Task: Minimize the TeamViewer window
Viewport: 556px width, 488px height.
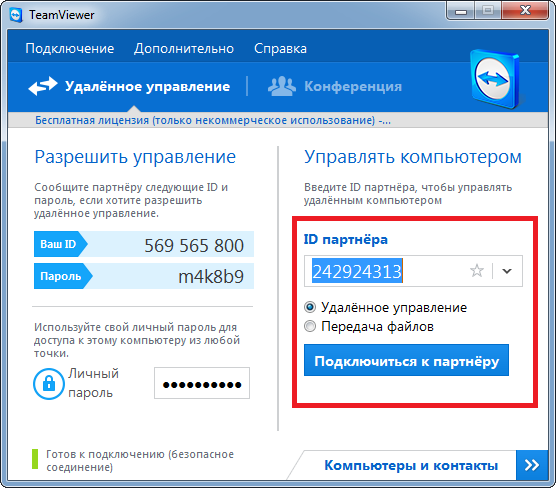Action: tap(461, 11)
